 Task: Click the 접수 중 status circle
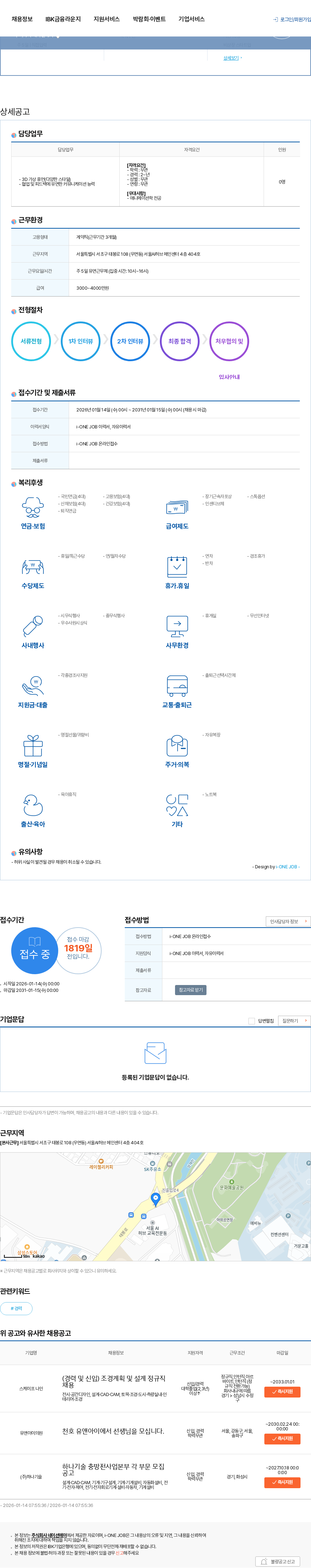click(35, 950)
